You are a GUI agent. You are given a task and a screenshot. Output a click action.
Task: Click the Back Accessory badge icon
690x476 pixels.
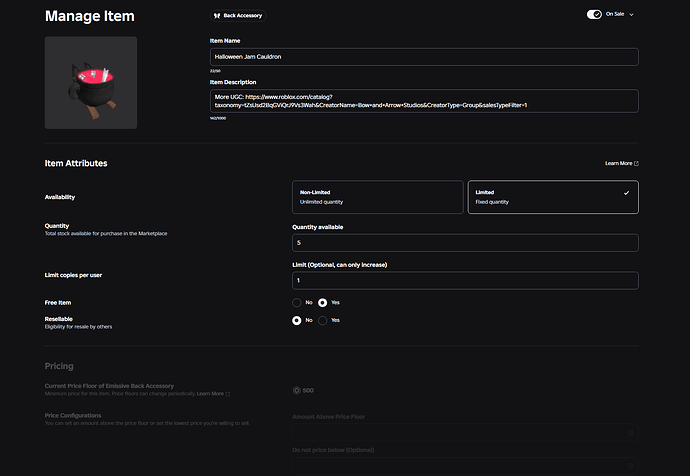click(x=217, y=16)
